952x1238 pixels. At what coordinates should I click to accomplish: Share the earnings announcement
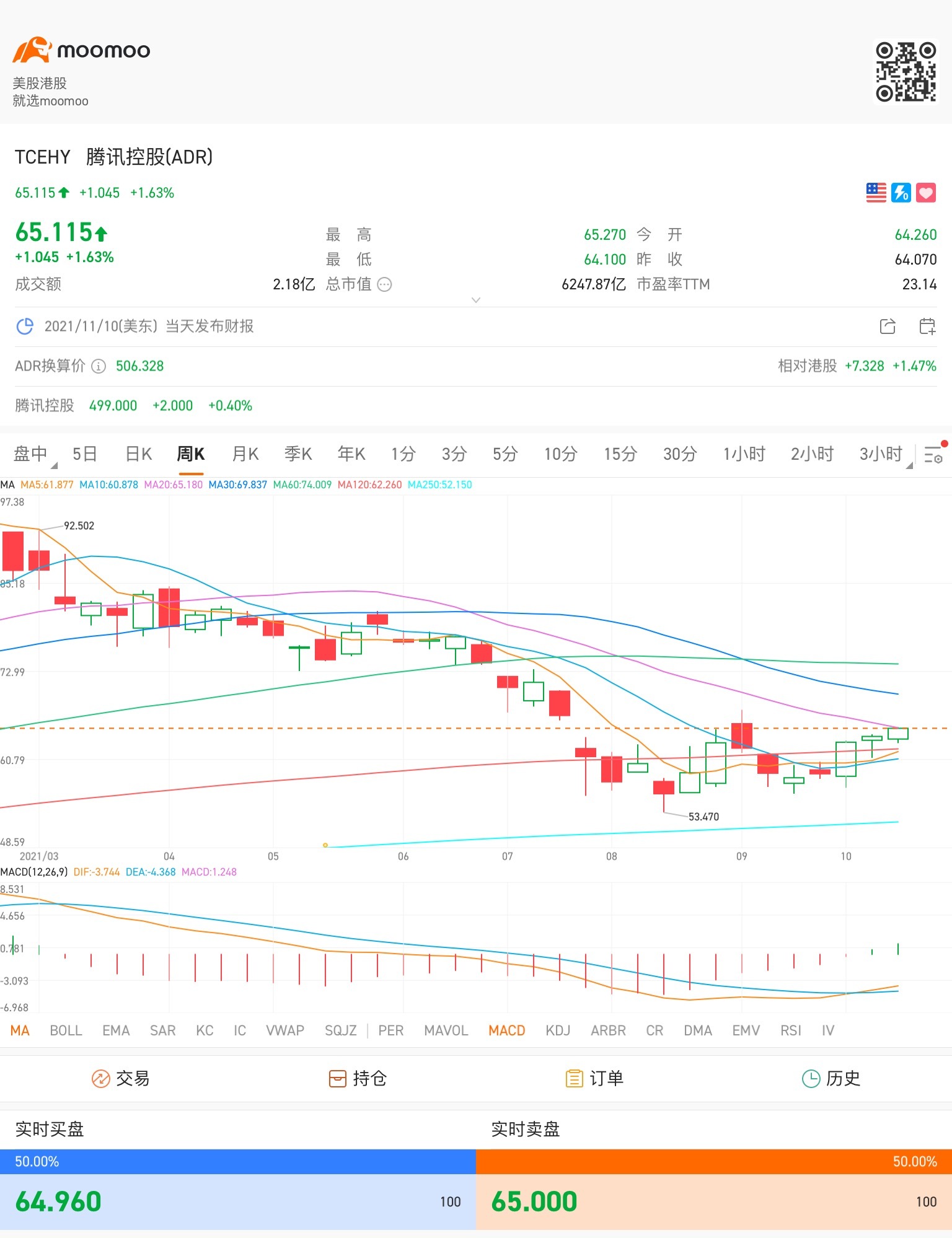point(888,326)
